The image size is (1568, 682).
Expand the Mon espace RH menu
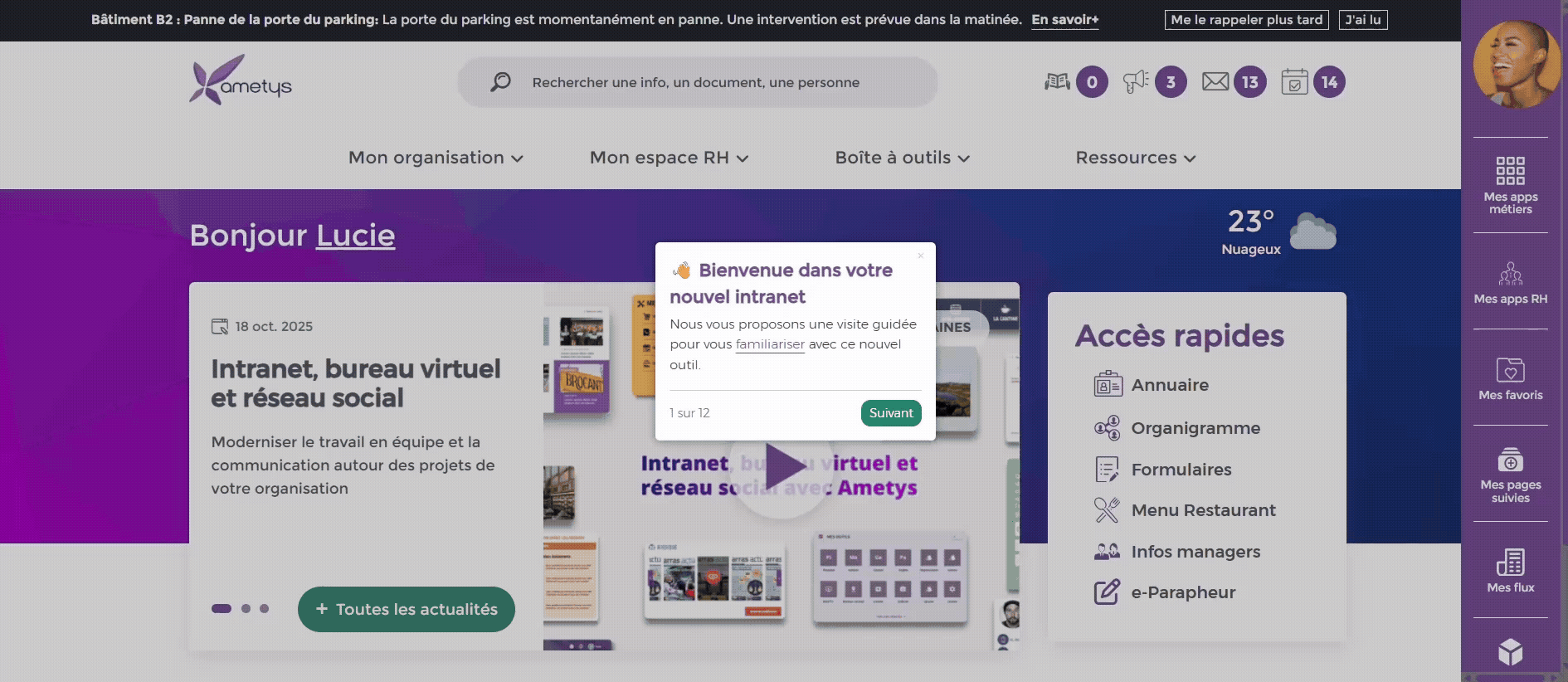669,158
